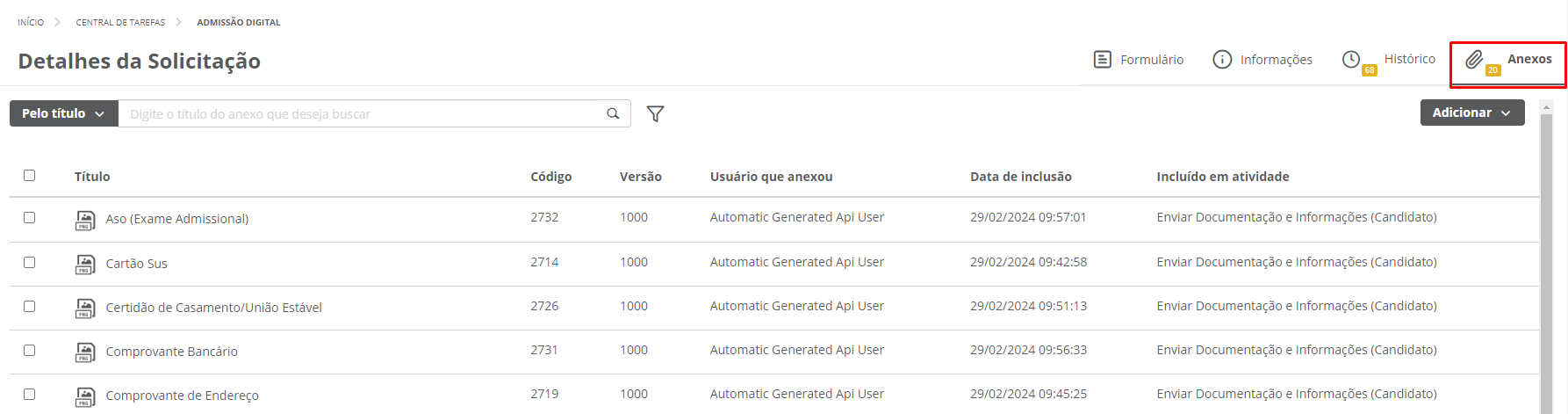Navigate to Início breadcrumb link
The width and height of the screenshot is (1568, 414).
(31, 22)
